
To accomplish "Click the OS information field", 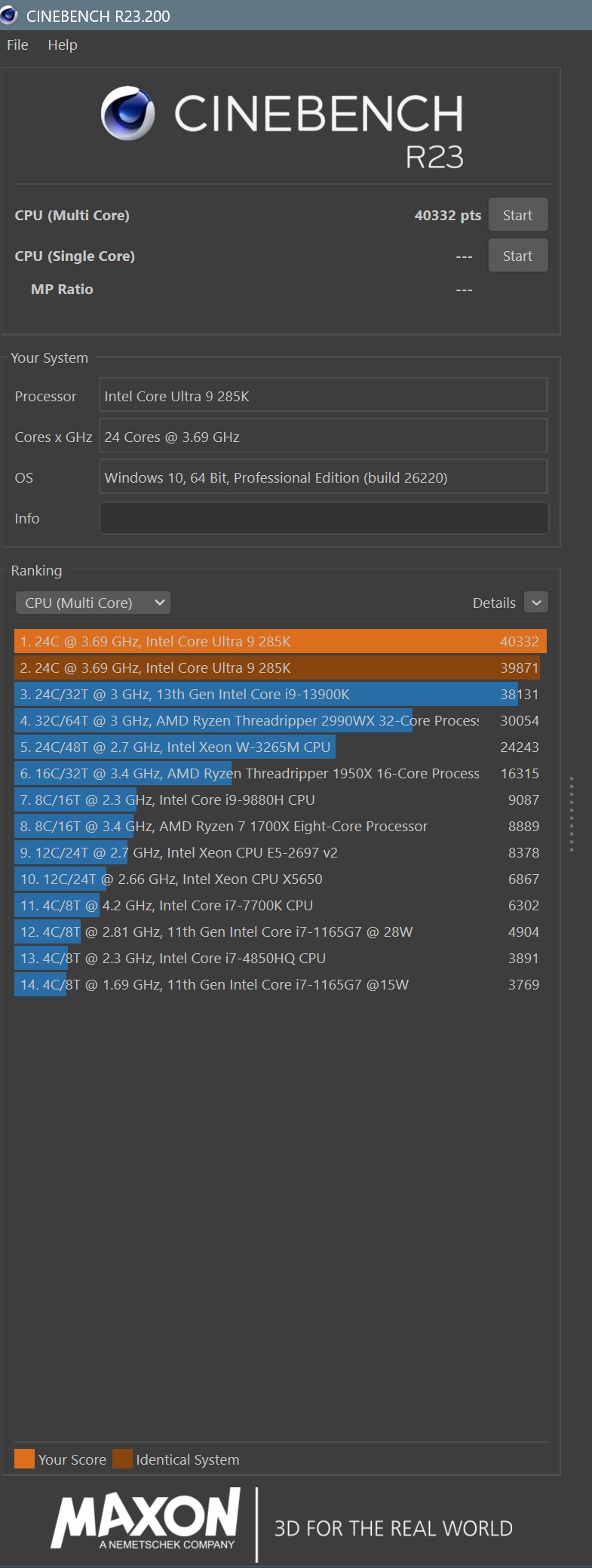I will tap(324, 477).
